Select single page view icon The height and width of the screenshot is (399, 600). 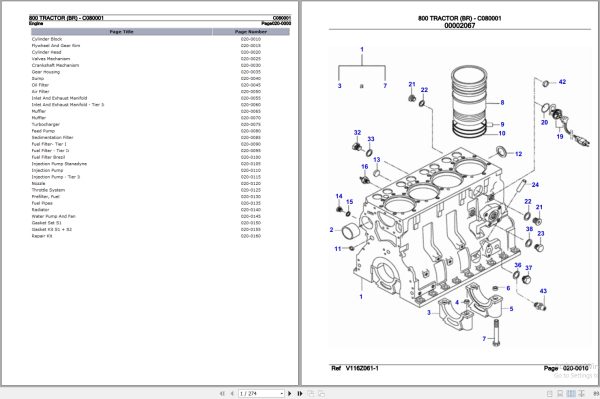tap(549, 393)
